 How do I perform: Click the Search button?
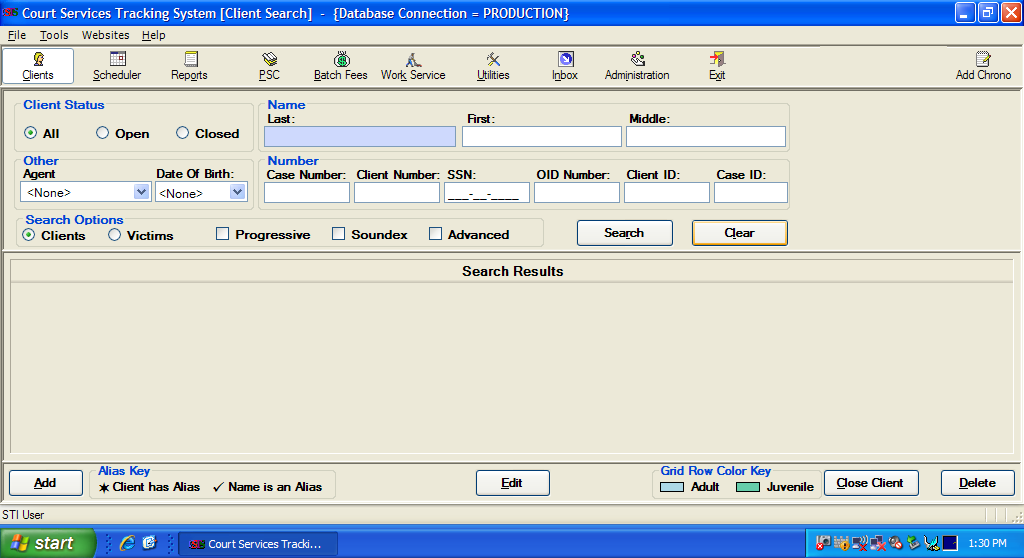[x=624, y=233]
